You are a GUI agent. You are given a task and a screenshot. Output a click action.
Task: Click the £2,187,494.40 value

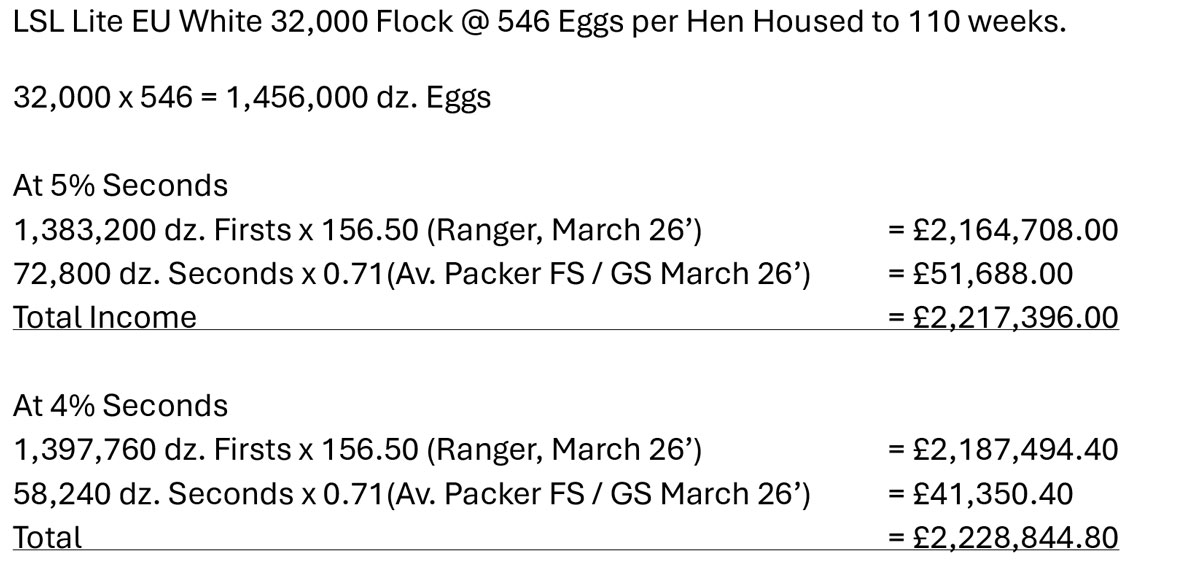(x=1002, y=450)
